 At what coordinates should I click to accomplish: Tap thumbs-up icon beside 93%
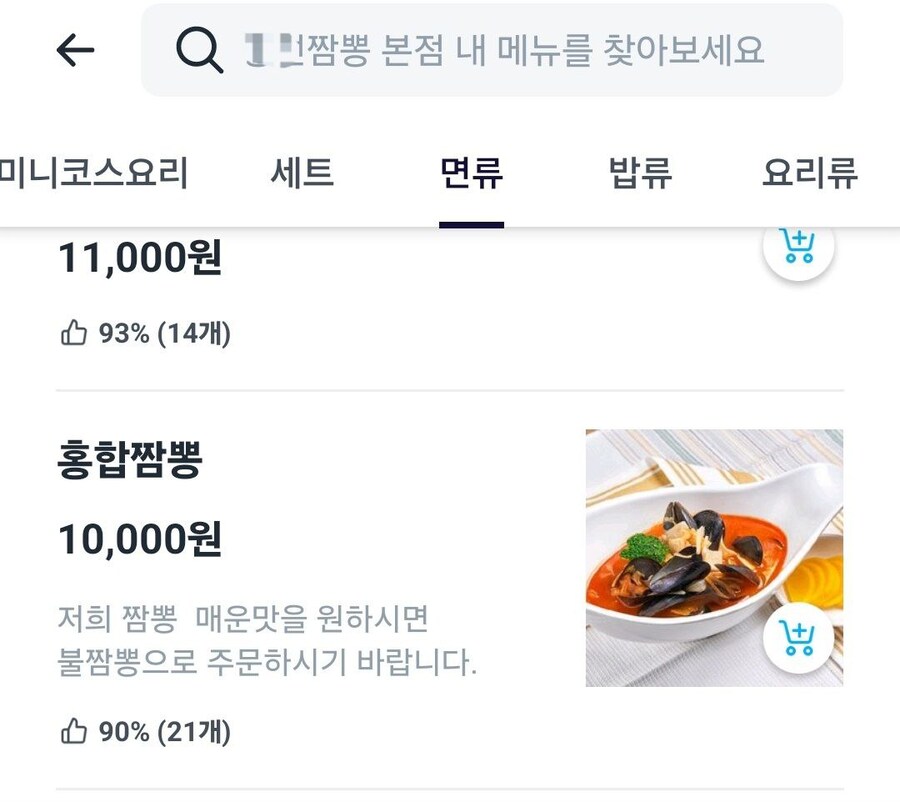74,332
